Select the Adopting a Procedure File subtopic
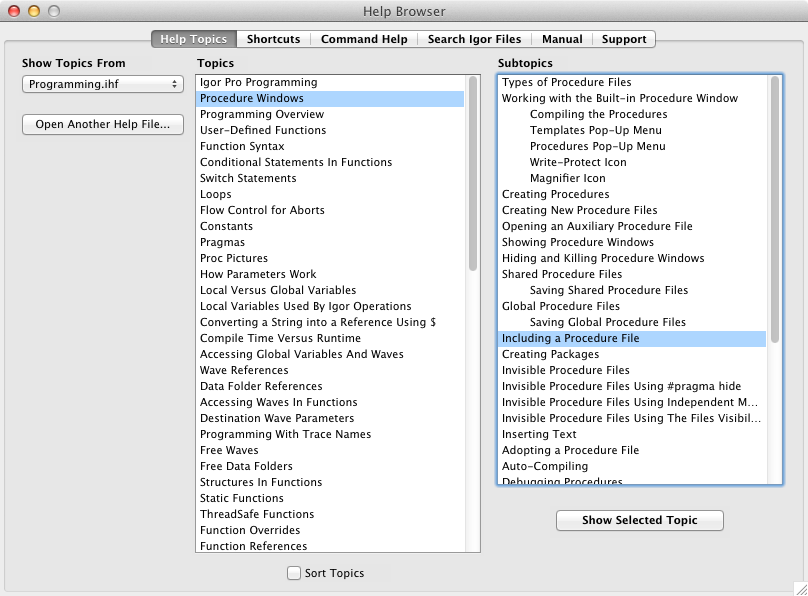Viewport: 808px width, 596px height. pyautogui.click(x=632, y=450)
